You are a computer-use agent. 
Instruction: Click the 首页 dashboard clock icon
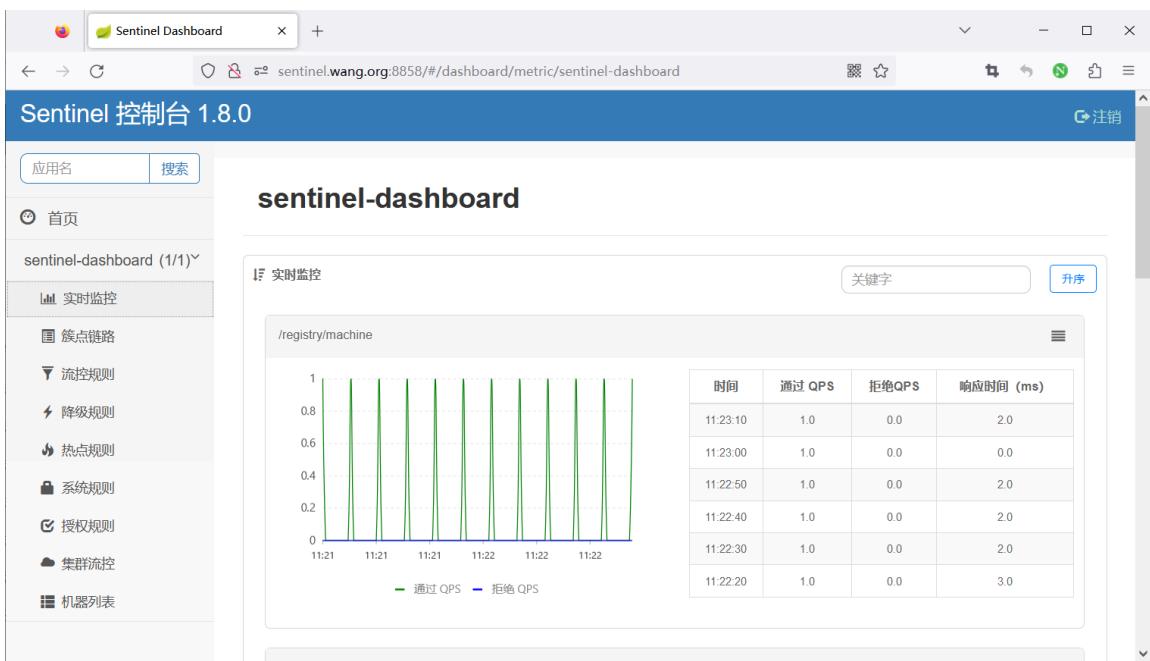click(28, 217)
